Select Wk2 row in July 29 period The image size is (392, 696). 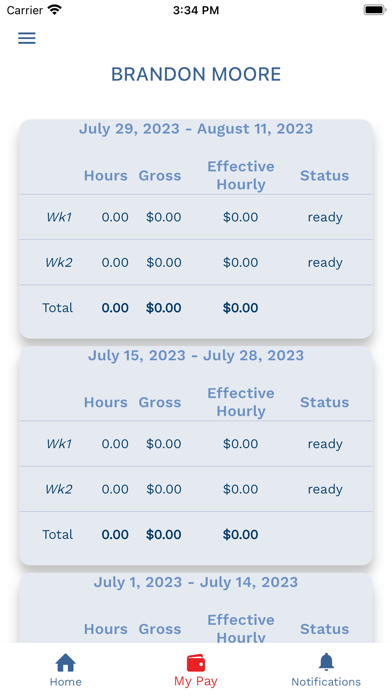coord(196,262)
